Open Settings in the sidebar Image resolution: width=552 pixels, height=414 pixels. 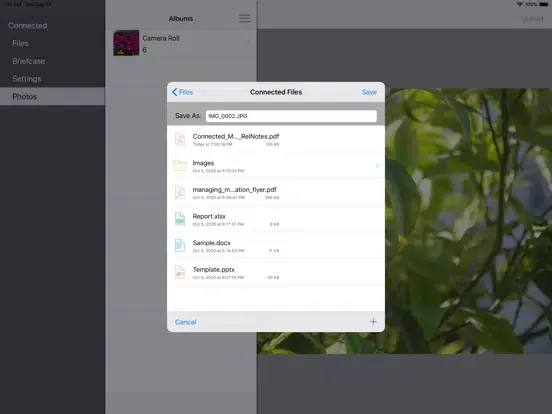[27, 79]
